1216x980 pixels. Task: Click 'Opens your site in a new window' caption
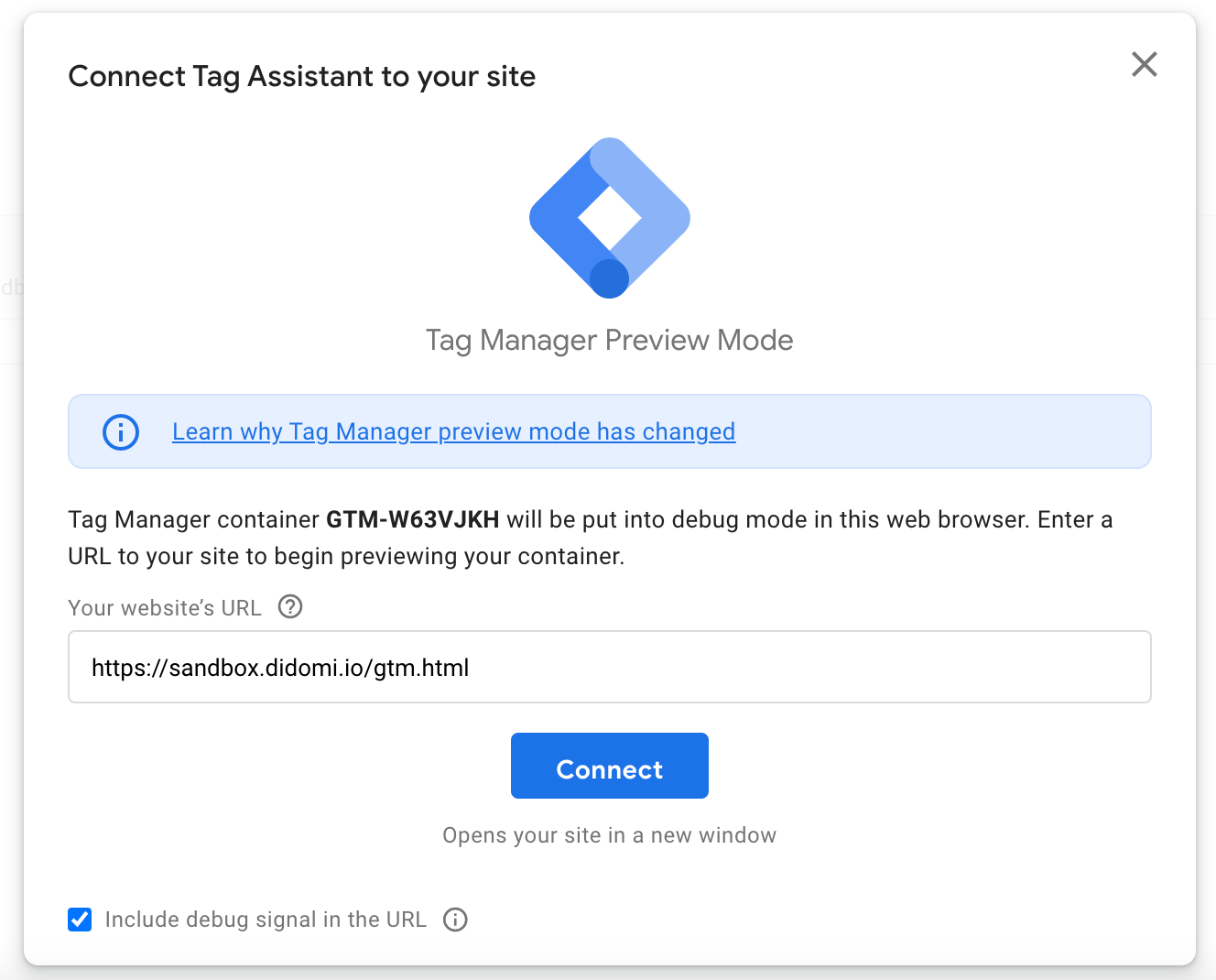[609, 835]
